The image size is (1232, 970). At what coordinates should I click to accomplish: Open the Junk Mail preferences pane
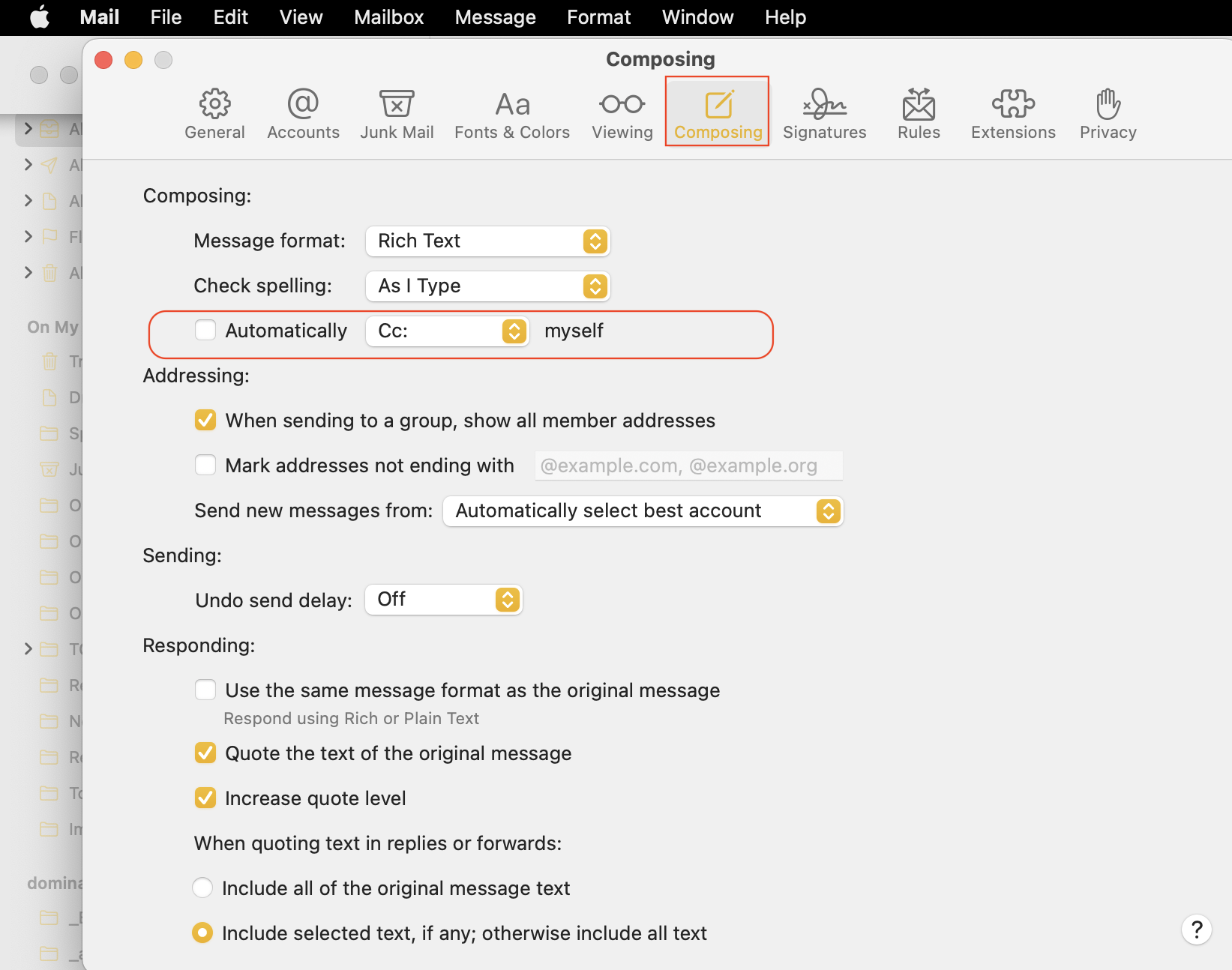[x=397, y=114]
